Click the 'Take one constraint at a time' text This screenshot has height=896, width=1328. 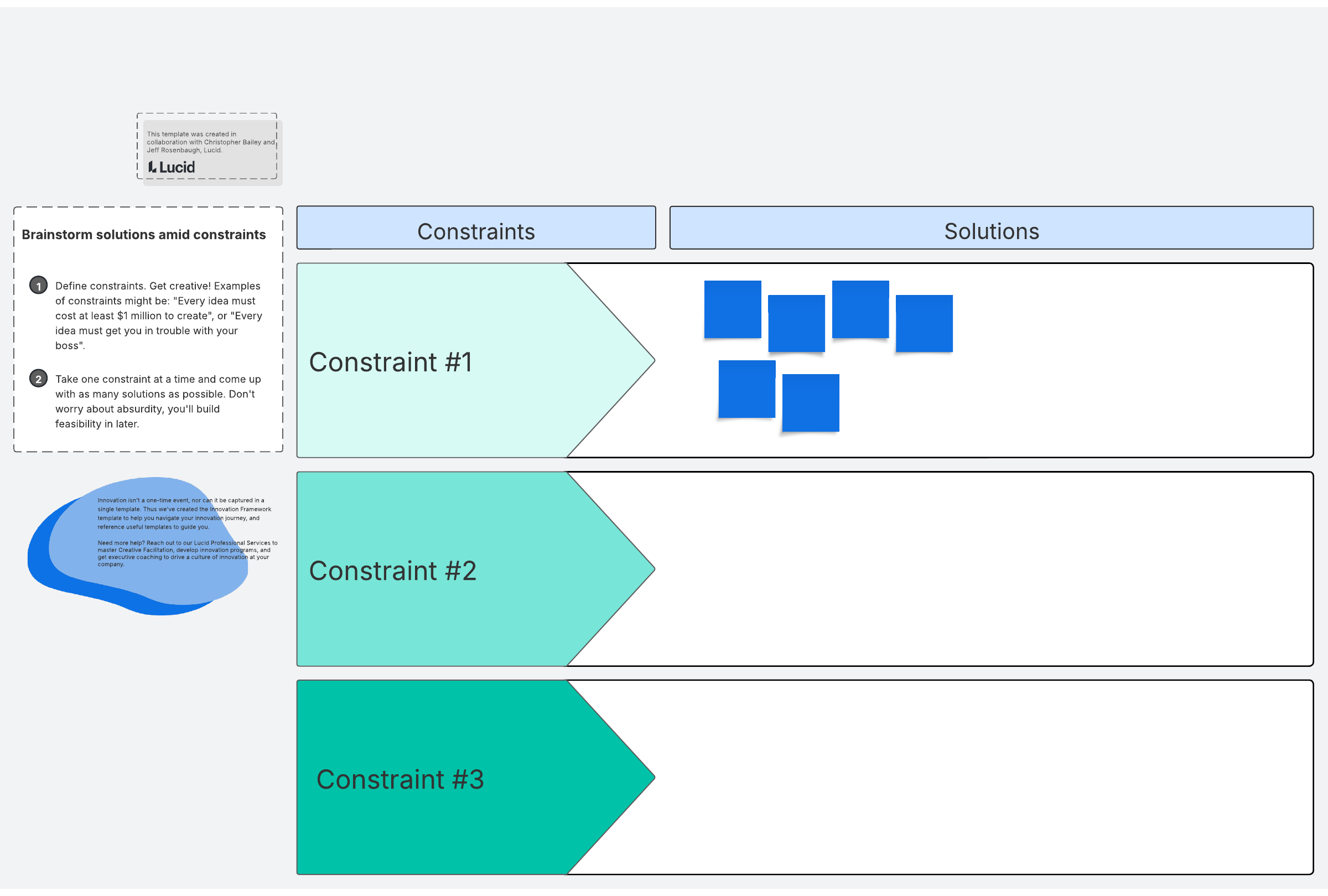(x=157, y=401)
